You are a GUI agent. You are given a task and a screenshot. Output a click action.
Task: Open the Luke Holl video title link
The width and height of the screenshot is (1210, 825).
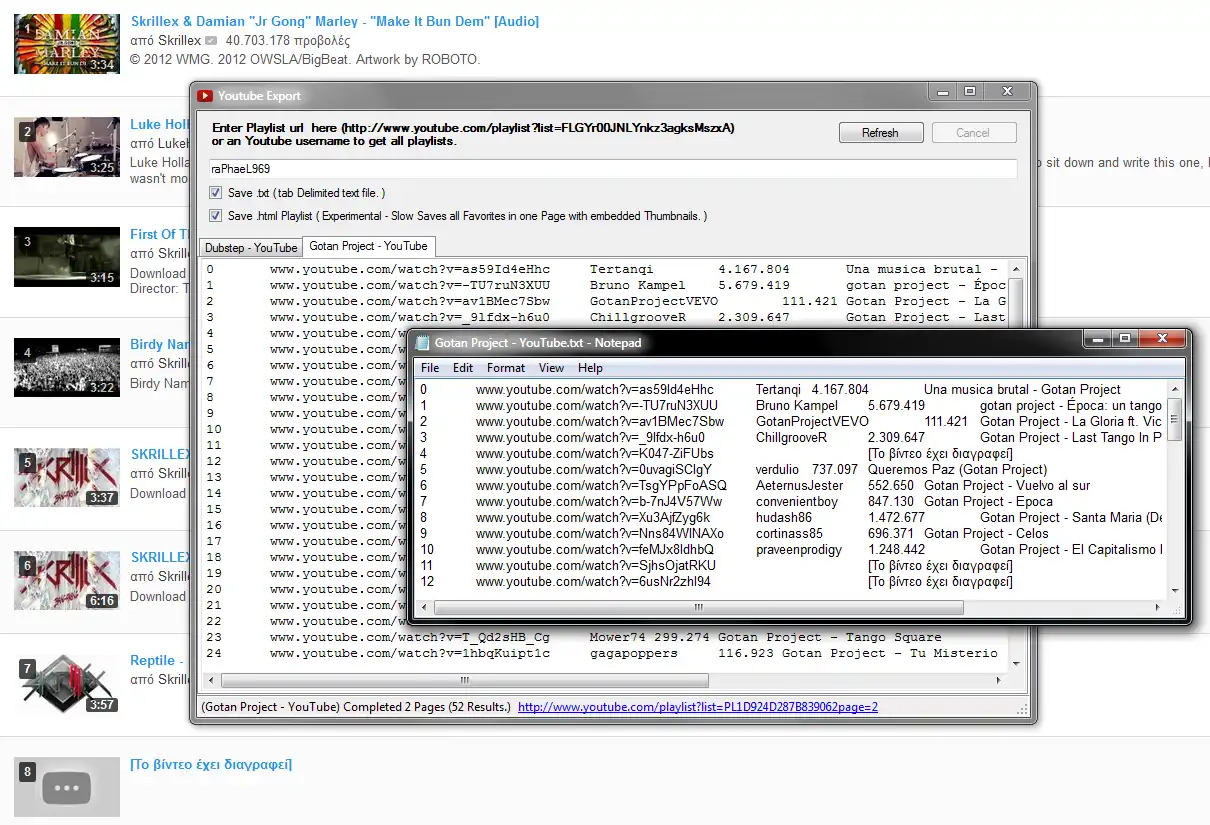coord(160,125)
